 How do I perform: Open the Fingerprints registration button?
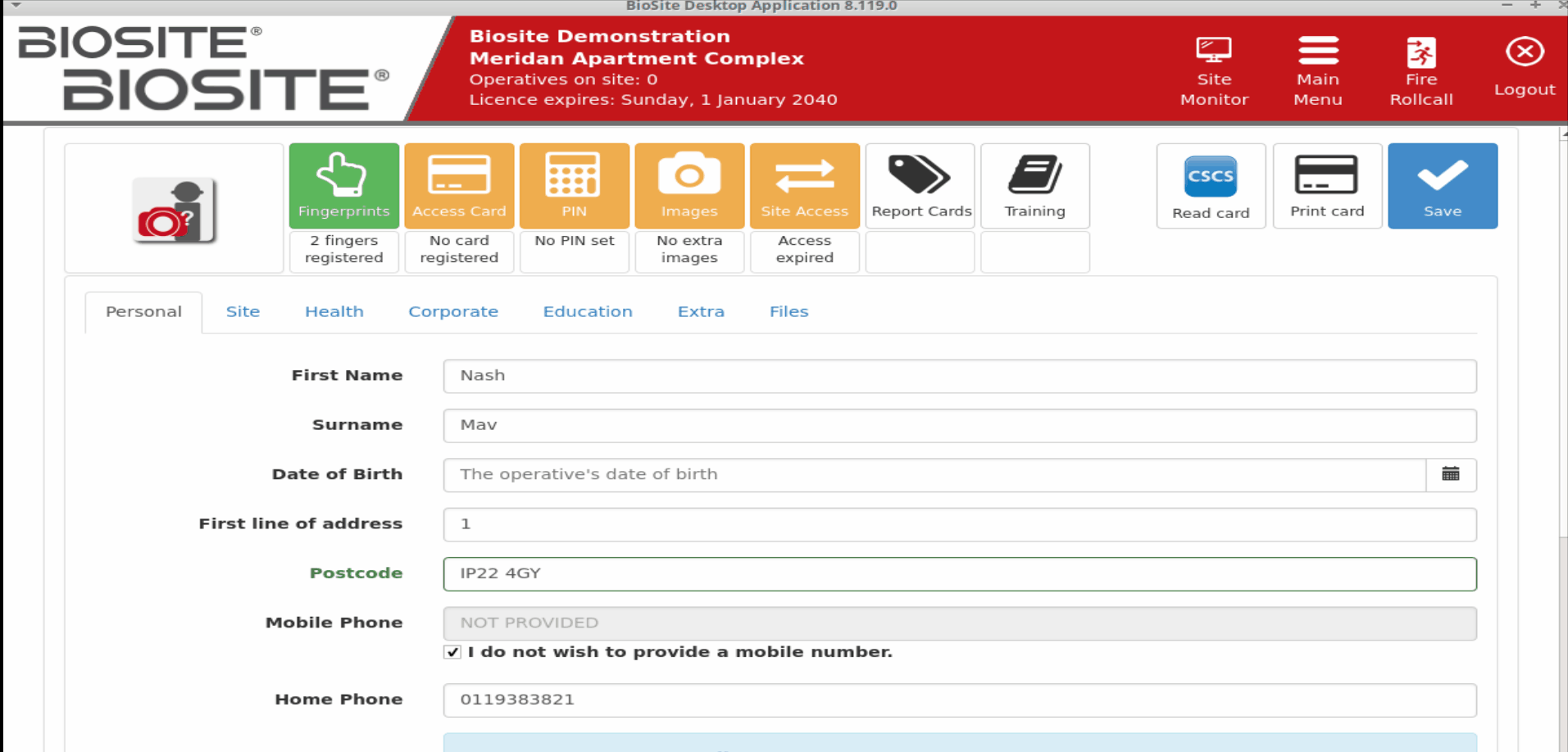(x=344, y=186)
